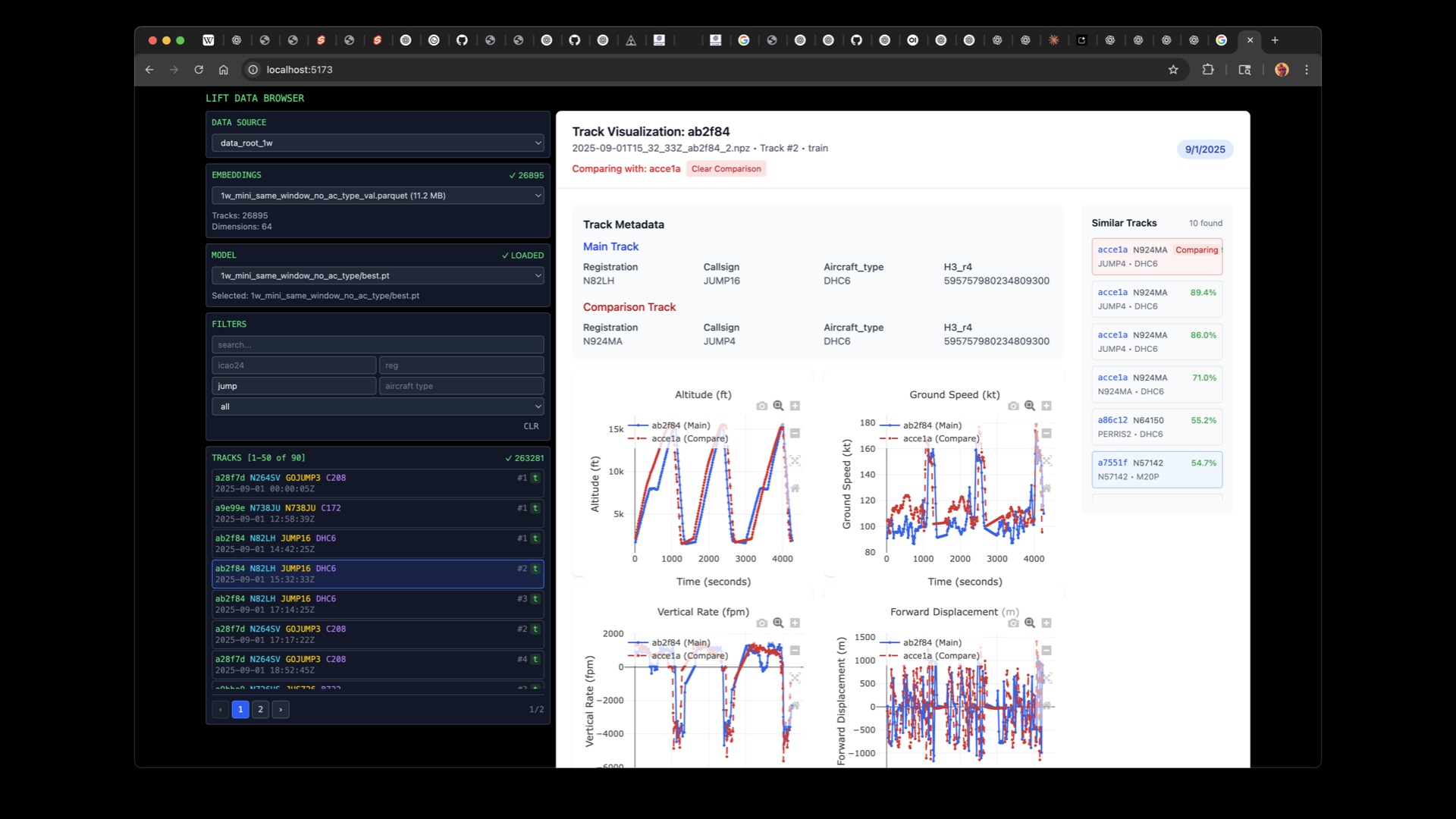Screen dimensions: 1456x819
Task: Bookmark page with the star icon
Action: [x=1173, y=70]
